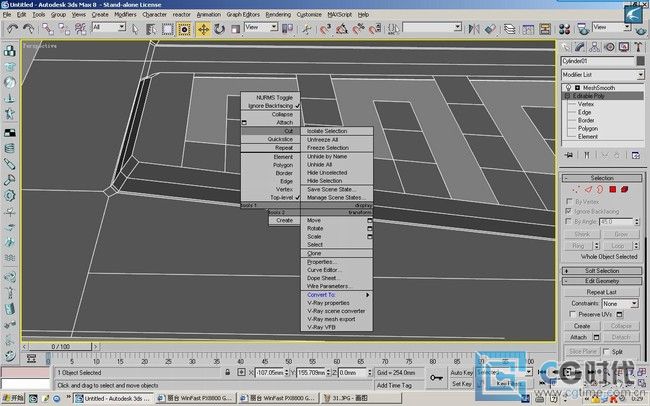Click the Align tool icon
The image size is (650, 406).
pos(490,29)
